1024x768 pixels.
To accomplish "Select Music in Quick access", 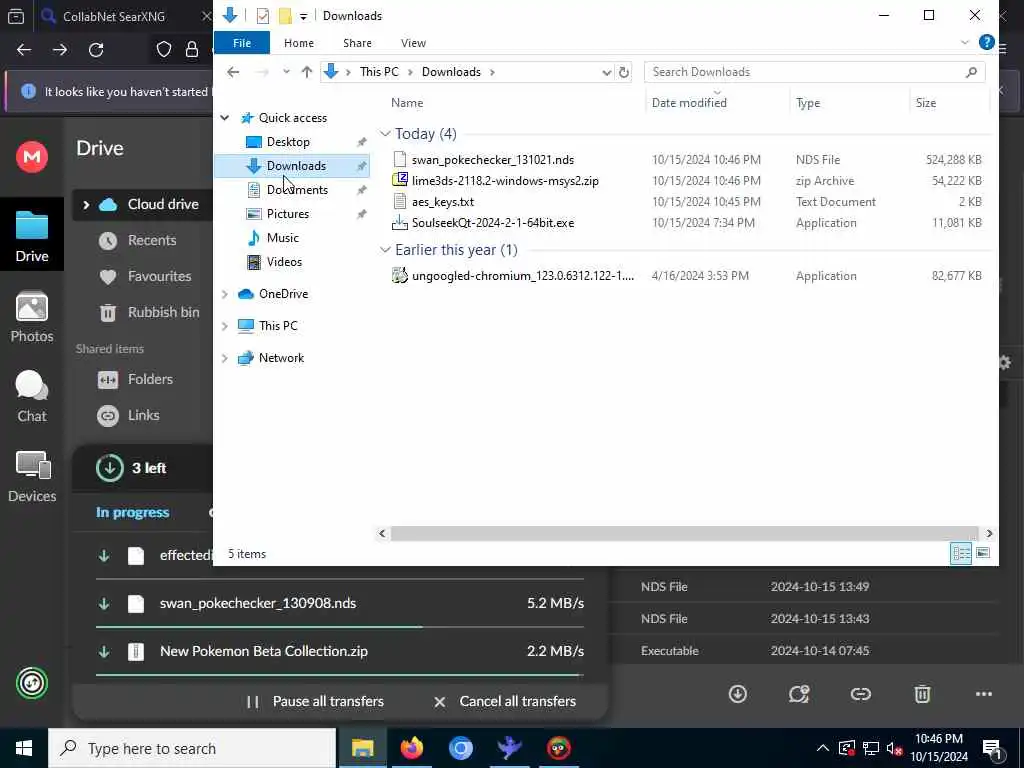I will coord(282,238).
